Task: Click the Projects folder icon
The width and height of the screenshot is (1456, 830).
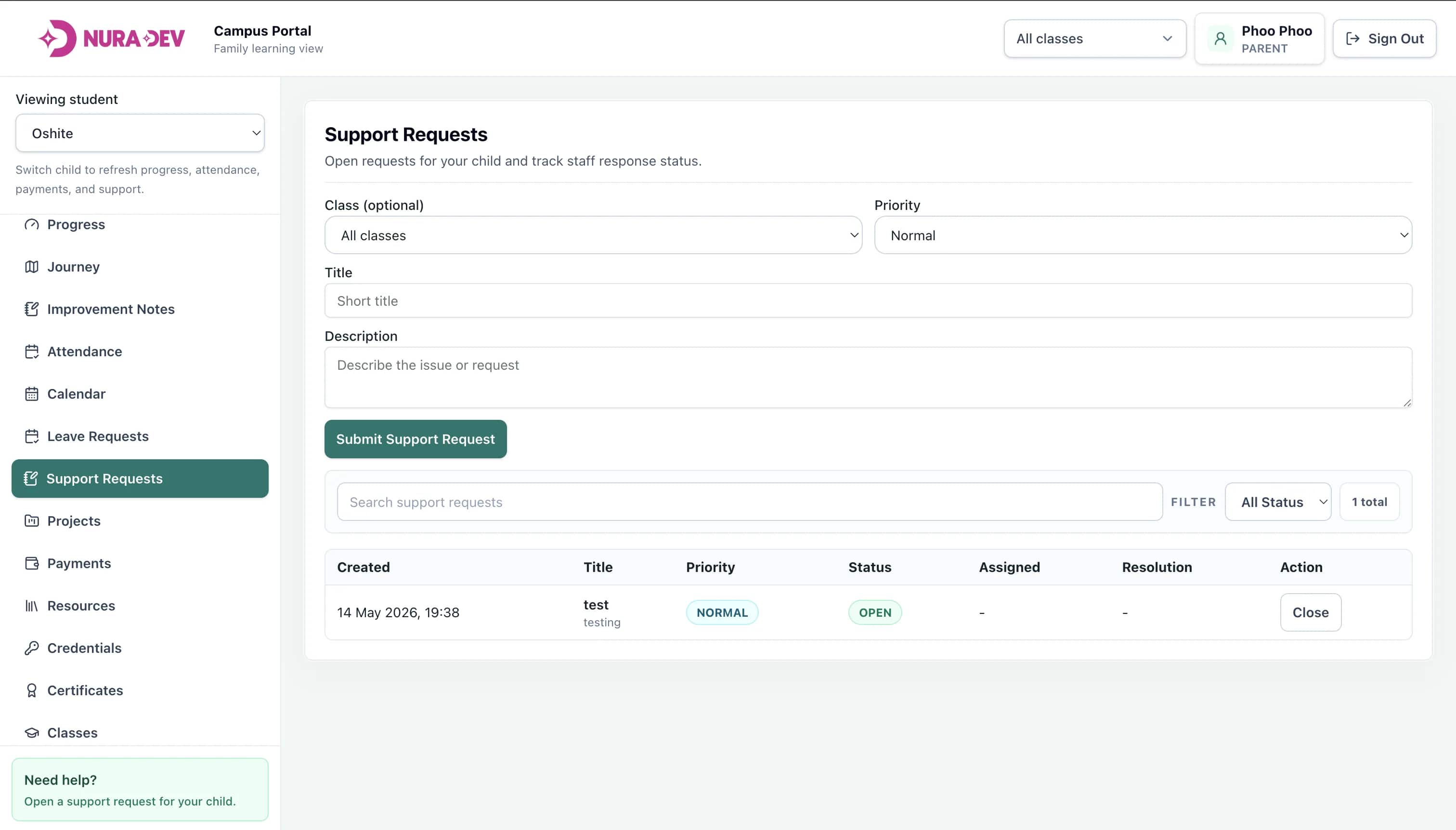Action: pos(32,521)
